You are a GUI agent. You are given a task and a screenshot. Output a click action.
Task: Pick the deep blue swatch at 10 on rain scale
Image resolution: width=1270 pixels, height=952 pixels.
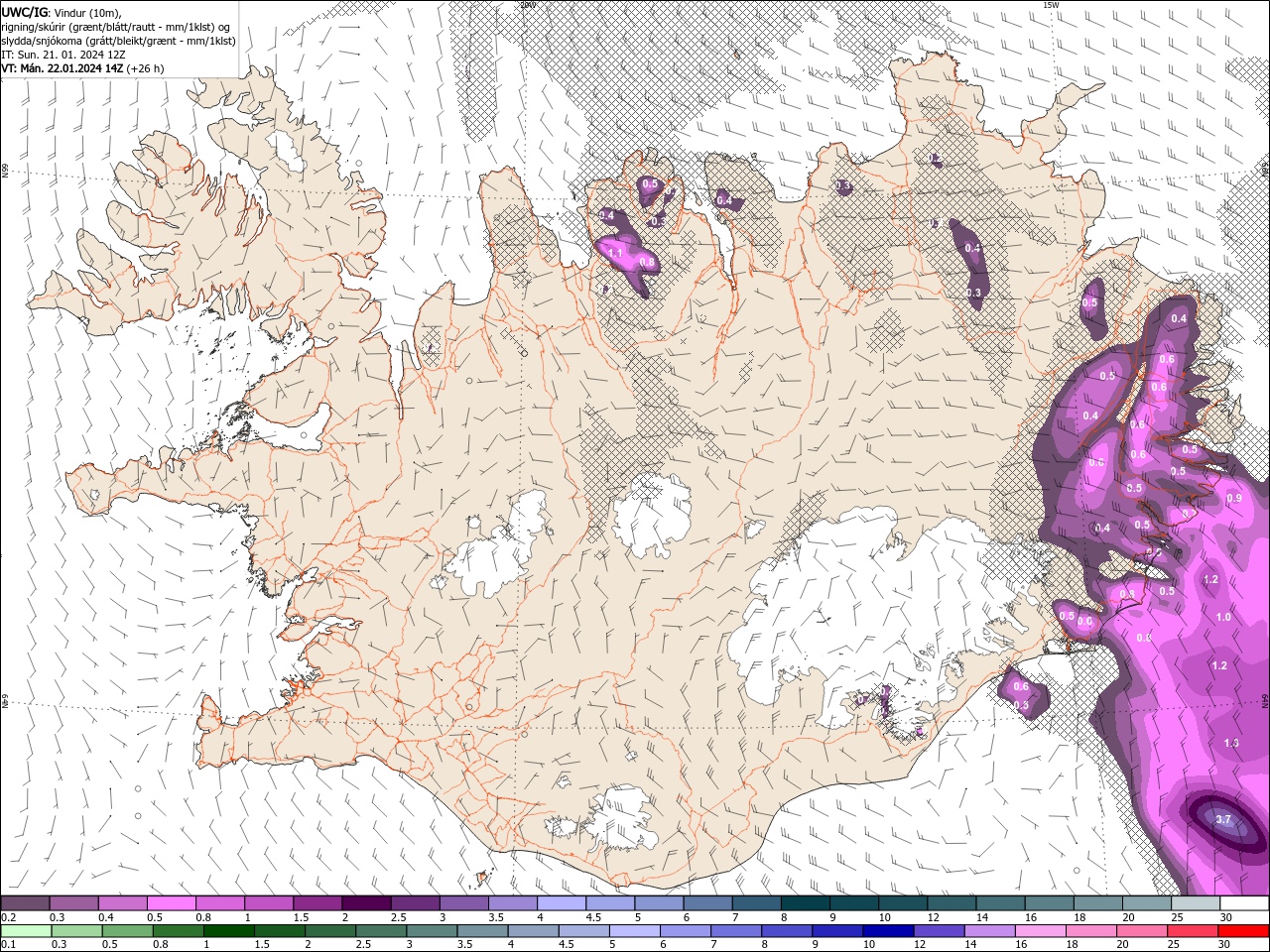pos(888,930)
